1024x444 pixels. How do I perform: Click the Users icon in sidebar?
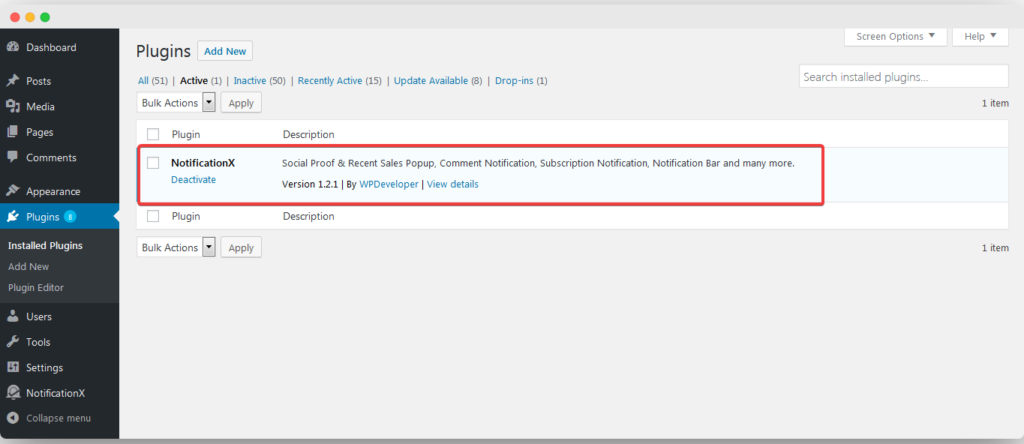coord(13,317)
